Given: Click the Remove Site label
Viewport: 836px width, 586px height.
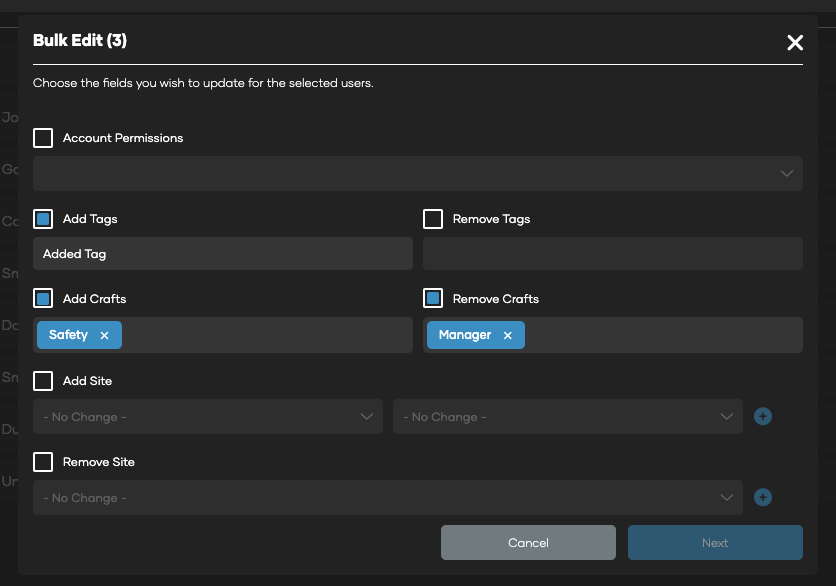Looking at the screenshot, I should point(99,462).
